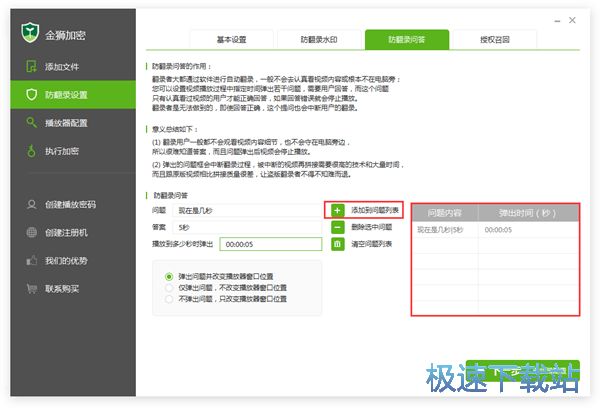
Task: Click the 创建注册机 globe icon
Action: tap(31, 232)
